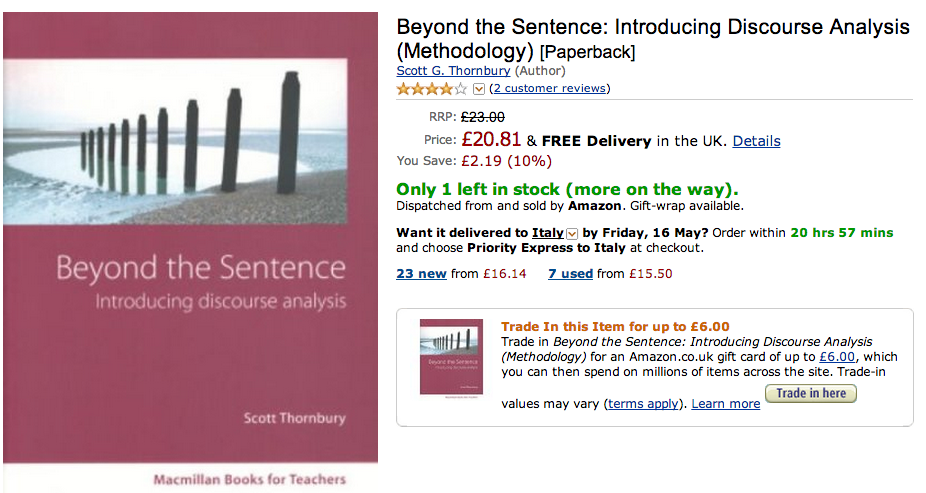Screen dimensions: 926x493
Task: Click the £20.81 price amount
Action: pos(491,140)
